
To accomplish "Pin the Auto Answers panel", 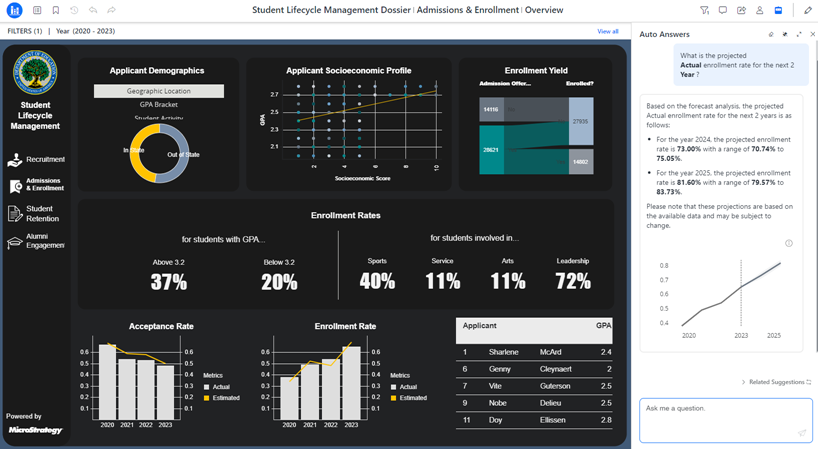I will pyautogui.click(x=785, y=34).
